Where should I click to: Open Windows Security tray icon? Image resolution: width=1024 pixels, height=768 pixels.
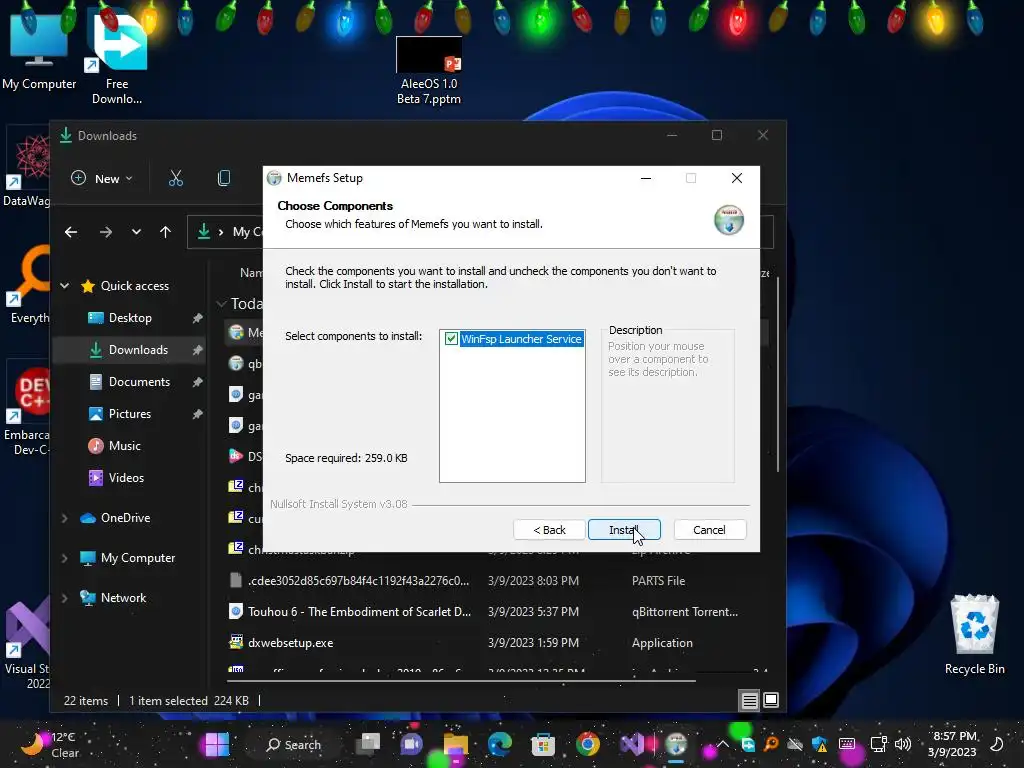819,744
